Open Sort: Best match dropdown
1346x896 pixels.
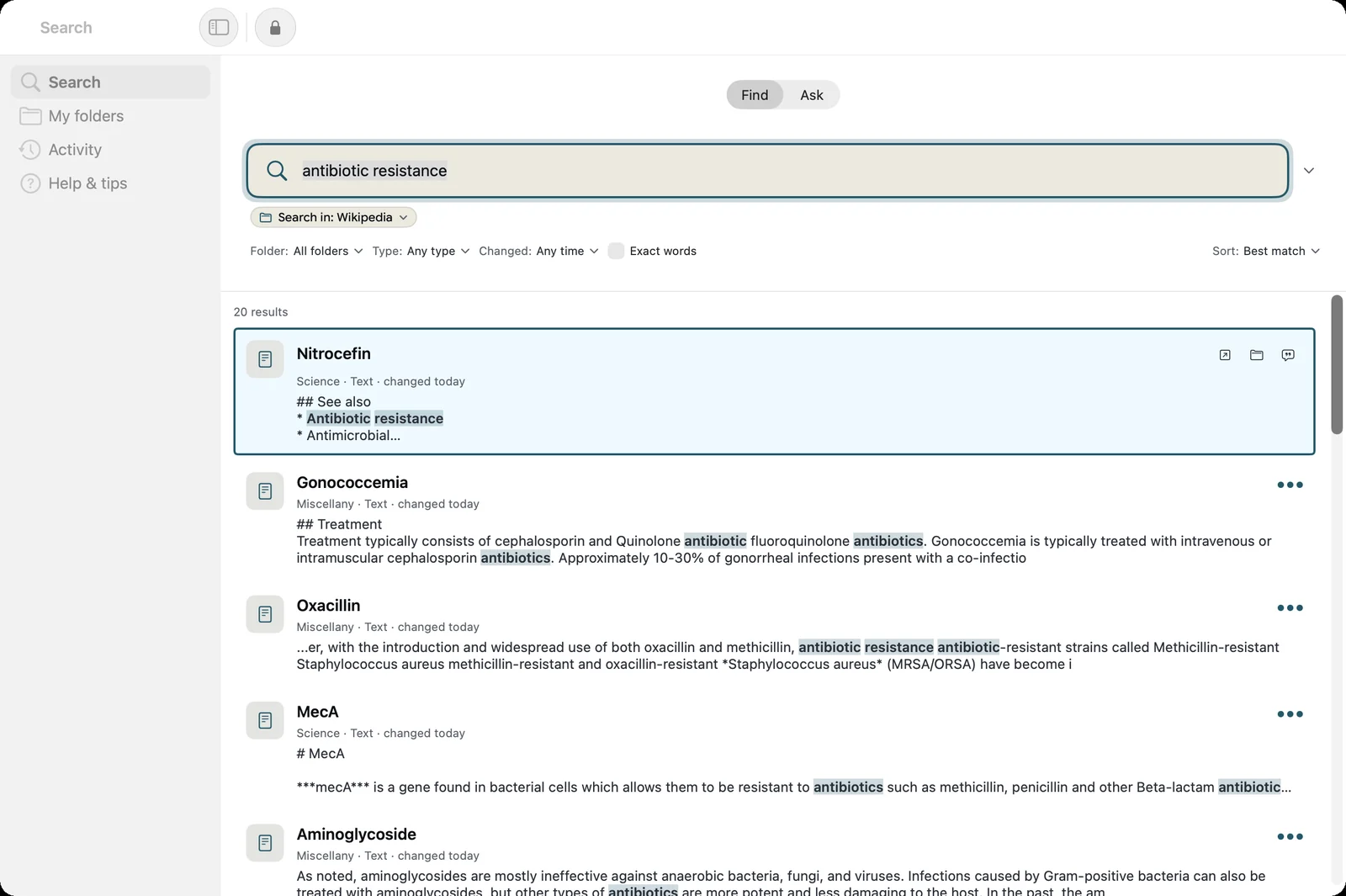point(1266,251)
